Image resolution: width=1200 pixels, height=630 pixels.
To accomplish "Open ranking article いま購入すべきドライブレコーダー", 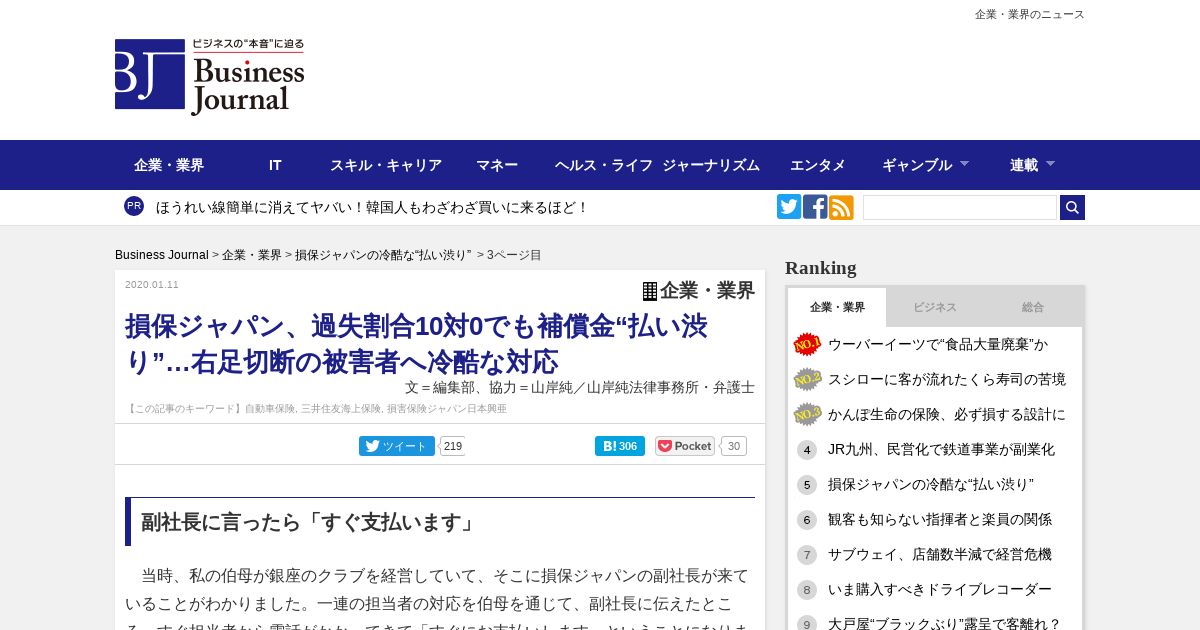I will [940, 590].
